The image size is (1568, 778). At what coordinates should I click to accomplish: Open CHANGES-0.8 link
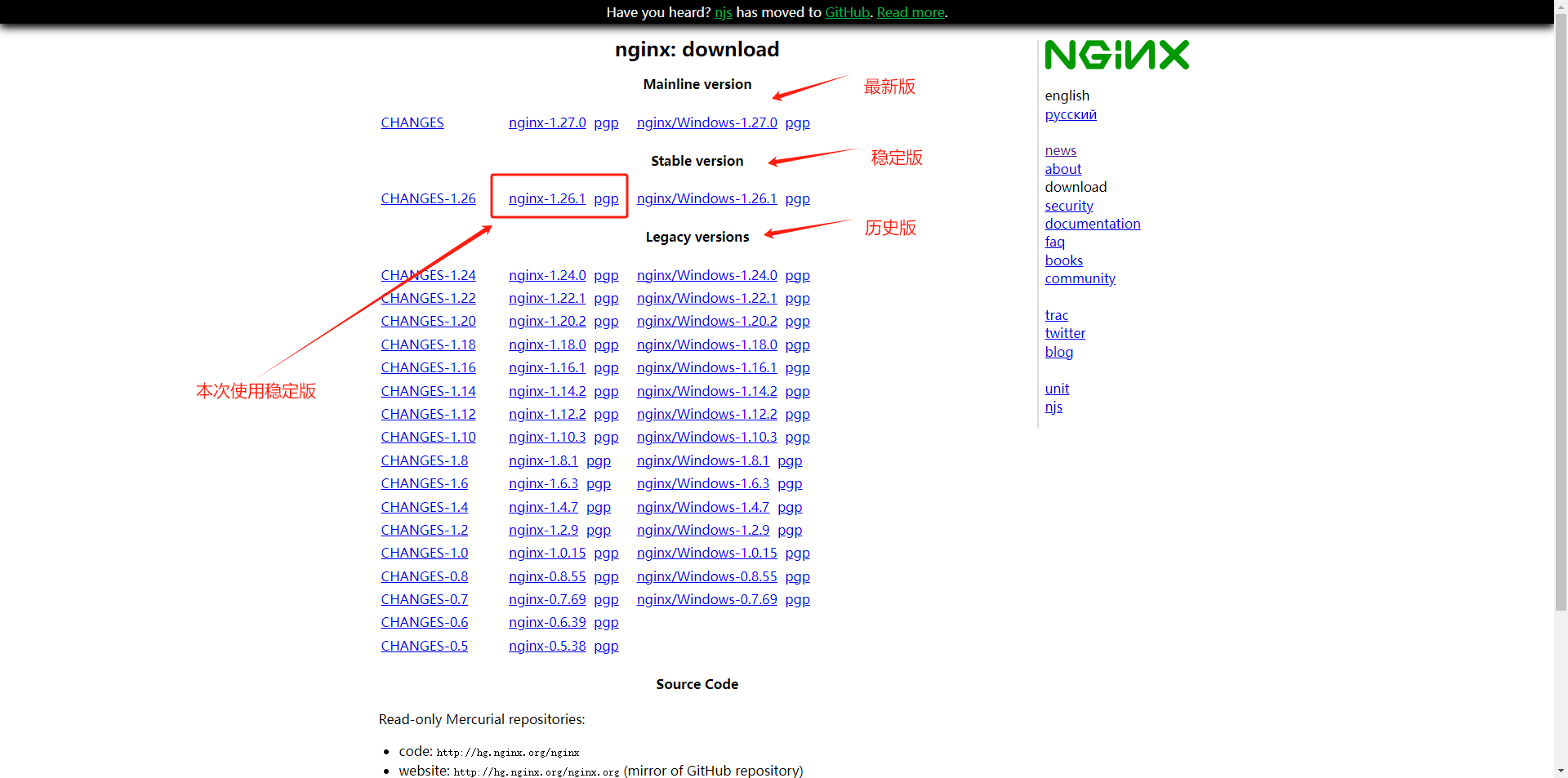pos(425,576)
